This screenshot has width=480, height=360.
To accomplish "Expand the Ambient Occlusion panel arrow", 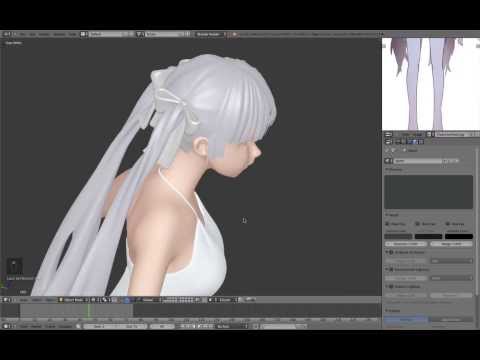I will click(x=387, y=252).
